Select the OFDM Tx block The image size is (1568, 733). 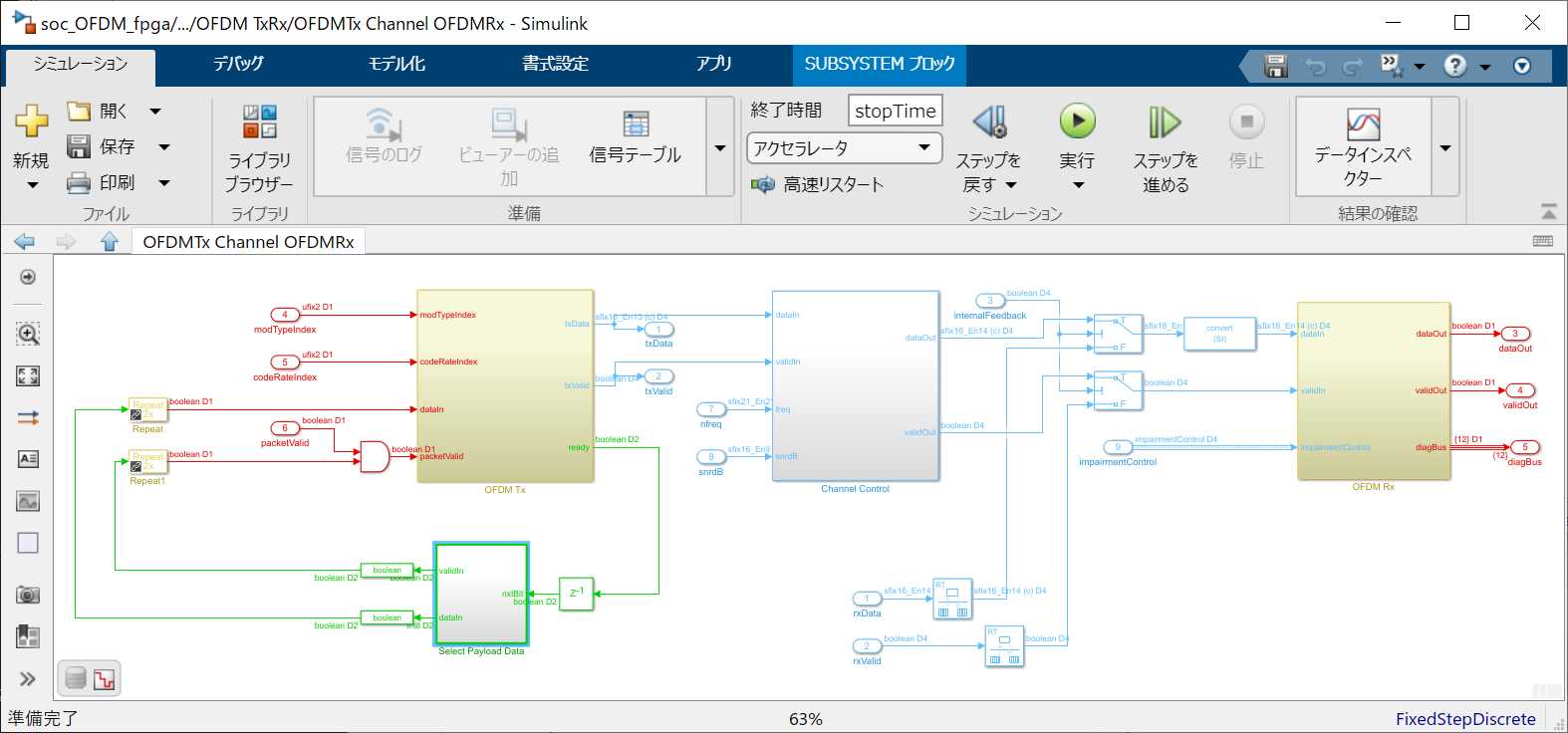[x=505, y=386]
